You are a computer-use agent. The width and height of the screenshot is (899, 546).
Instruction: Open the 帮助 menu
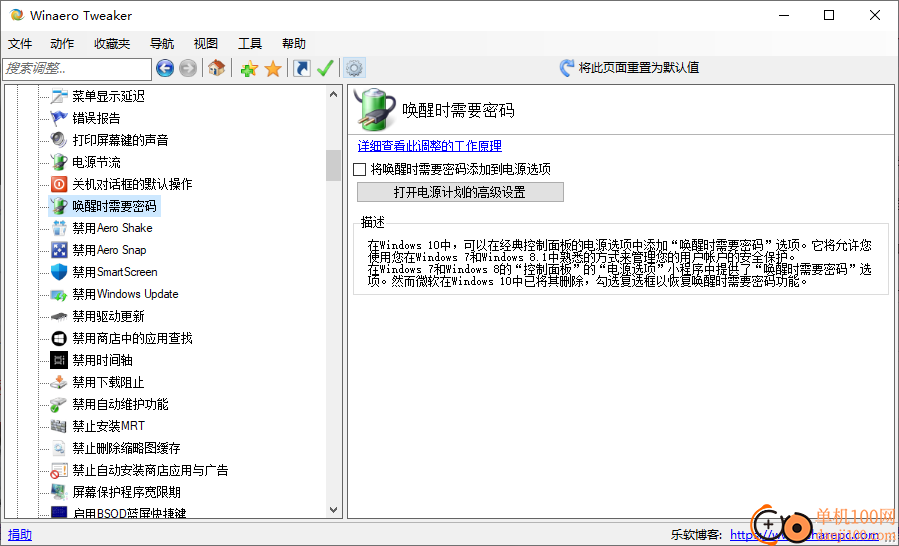(294, 44)
